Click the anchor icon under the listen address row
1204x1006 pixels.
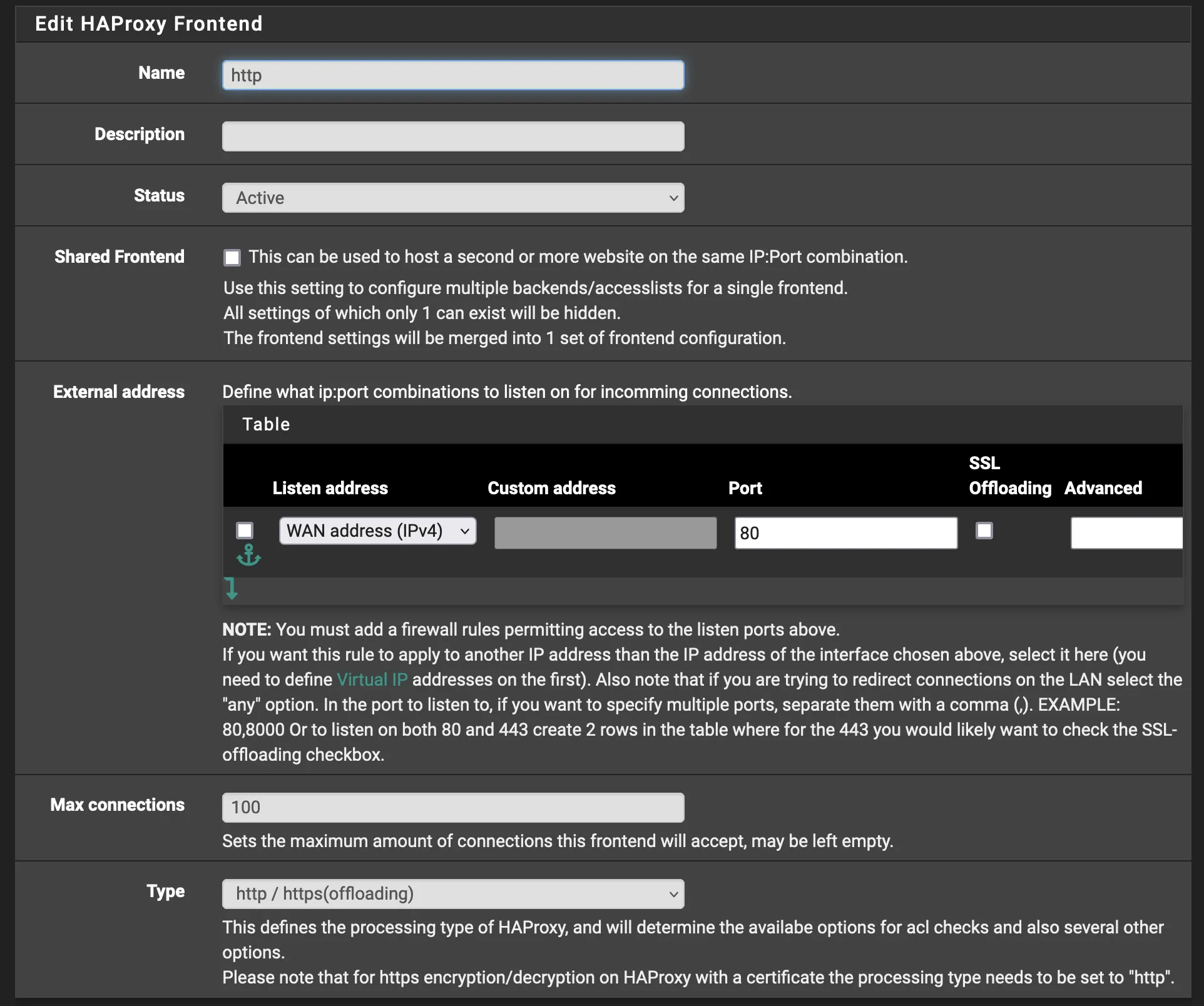pos(248,556)
